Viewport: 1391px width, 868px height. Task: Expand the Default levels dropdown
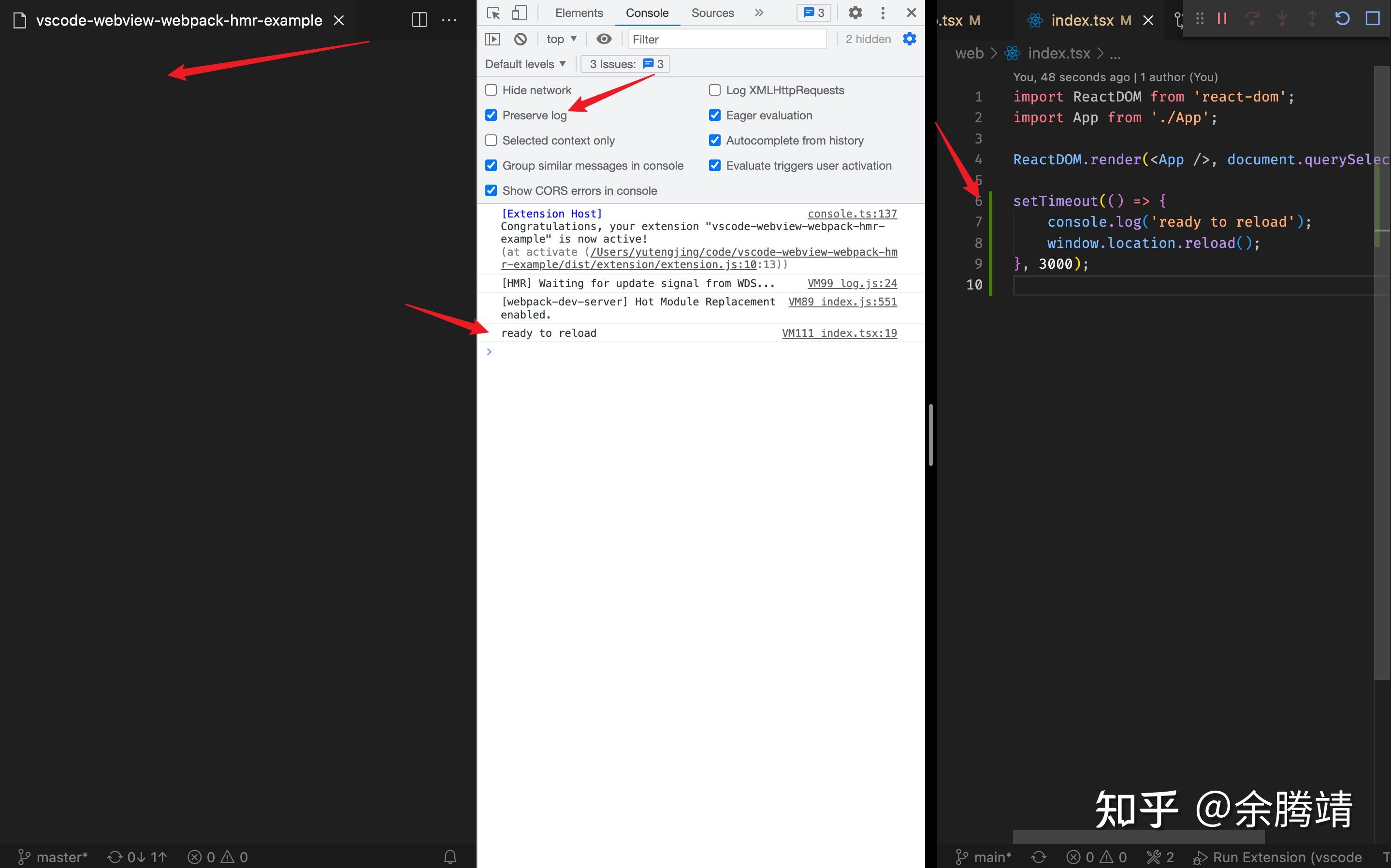coord(525,64)
